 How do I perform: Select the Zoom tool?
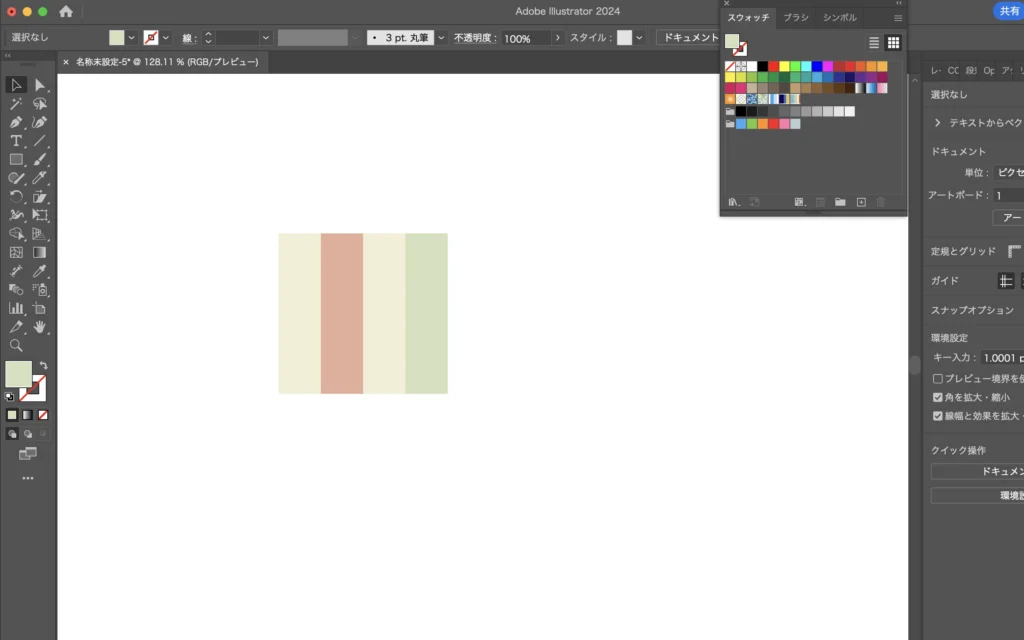point(16,345)
